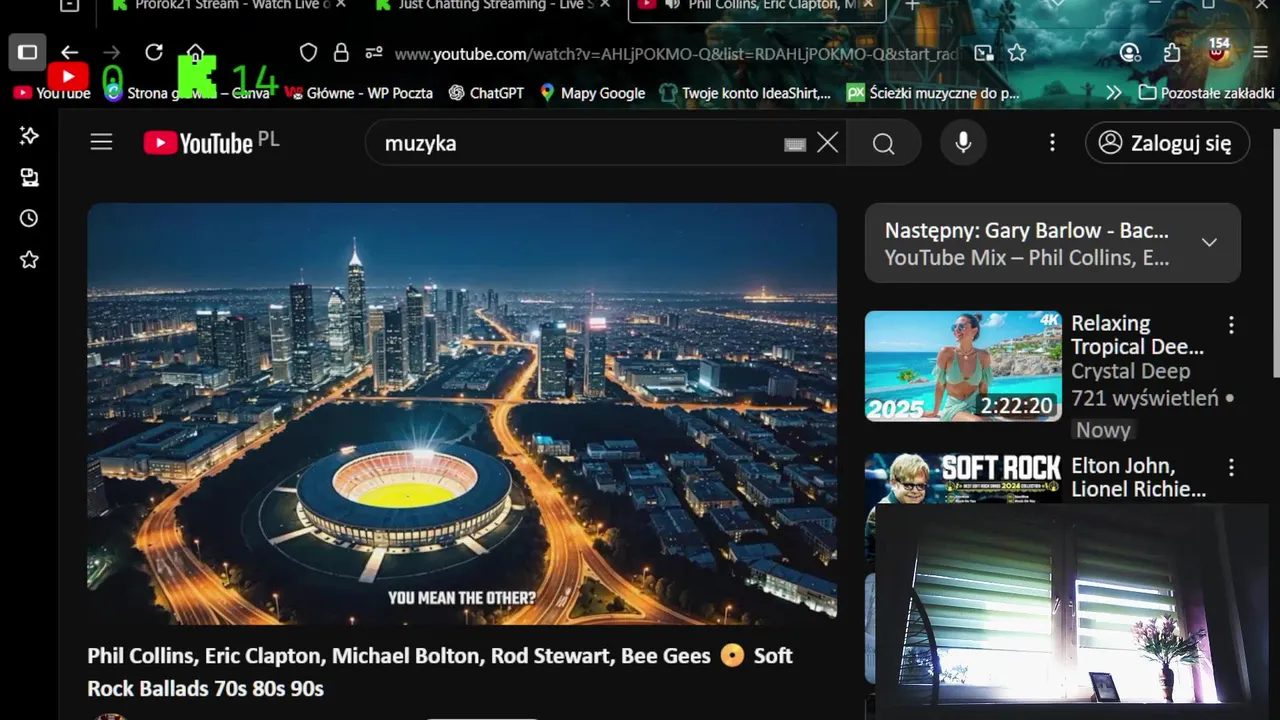
Task: Show hidden bookmarks with double chevron
Action: 1114,93
